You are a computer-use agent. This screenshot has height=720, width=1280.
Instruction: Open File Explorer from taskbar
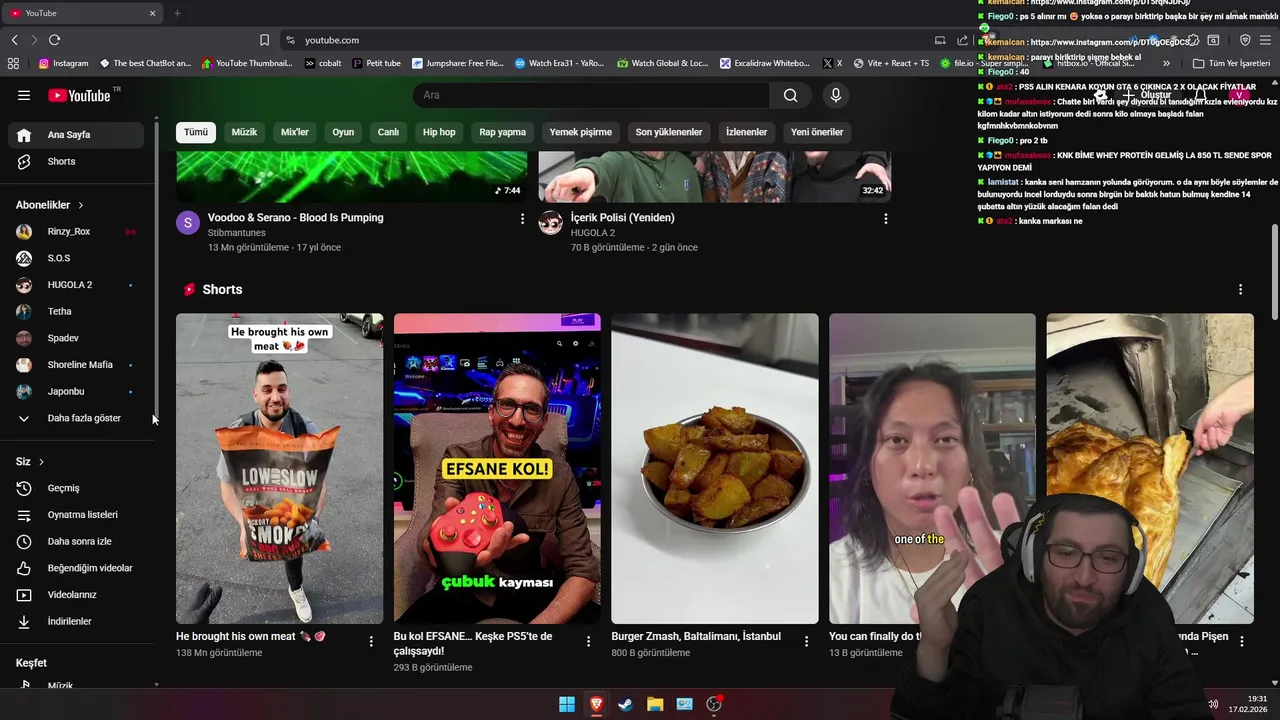(x=655, y=704)
